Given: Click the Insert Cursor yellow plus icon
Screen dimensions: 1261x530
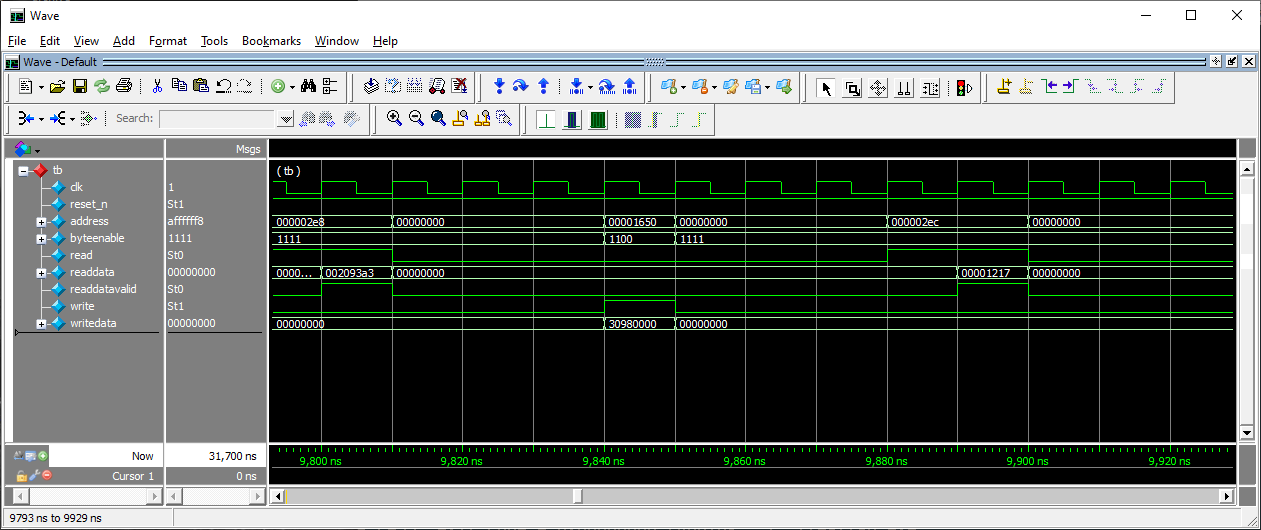Looking at the screenshot, I should pyautogui.click(x=1005, y=87).
